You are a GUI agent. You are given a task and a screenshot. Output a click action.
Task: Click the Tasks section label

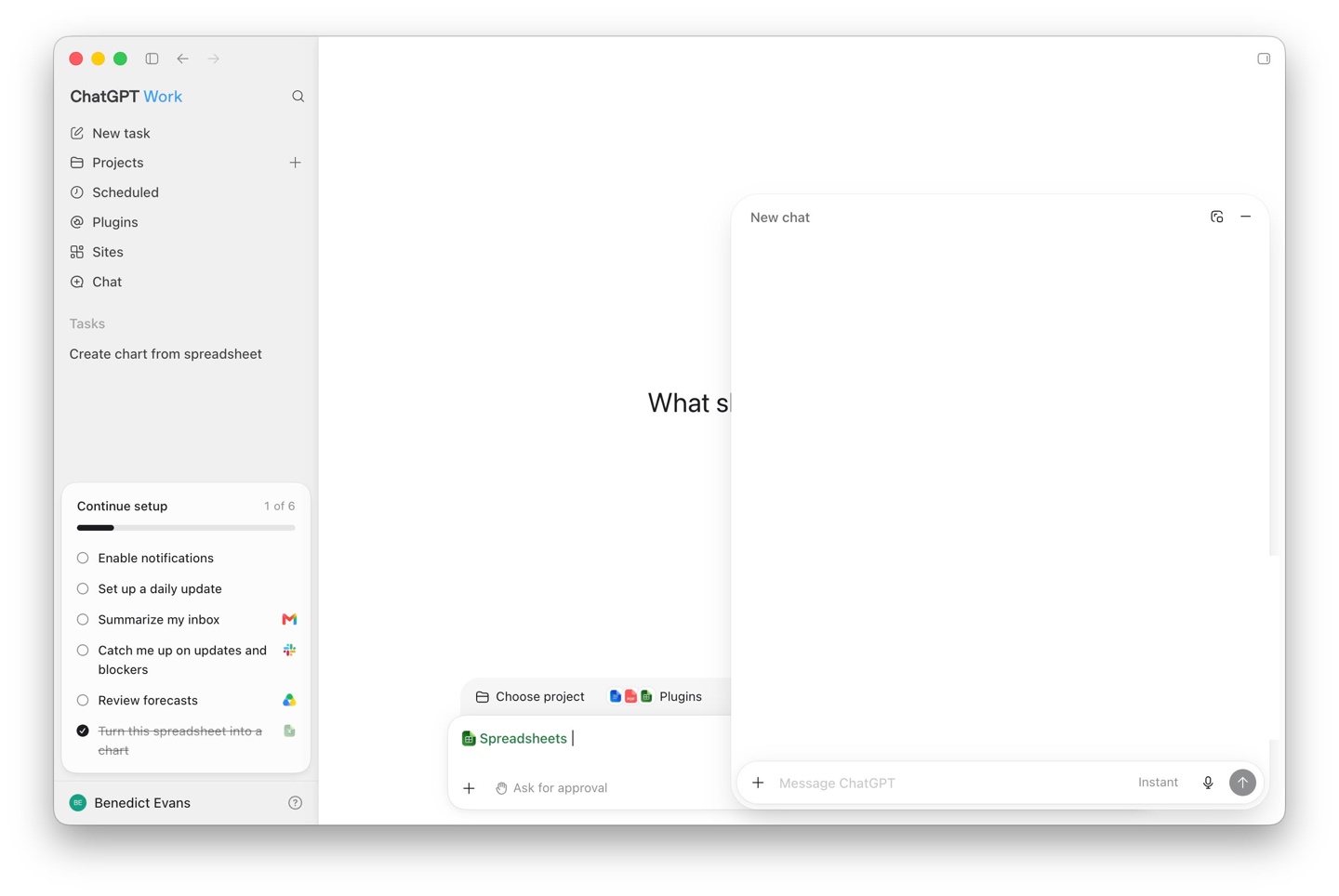[87, 324]
